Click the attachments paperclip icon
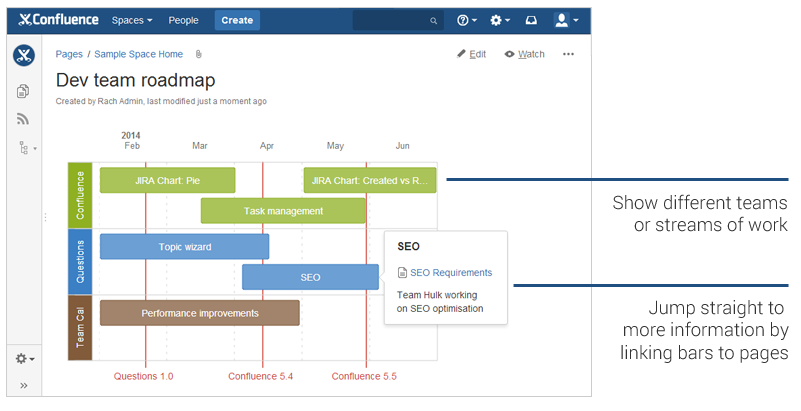Viewport: 801px width, 411px height. click(199, 54)
